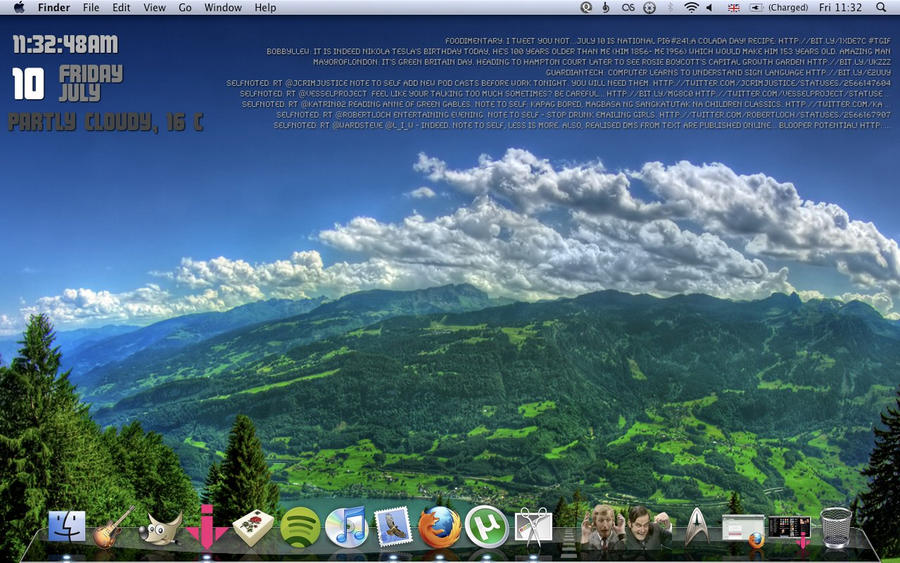Click the 11:32:48AM desktop clock text
The image size is (900, 563).
click(x=65, y=44)
